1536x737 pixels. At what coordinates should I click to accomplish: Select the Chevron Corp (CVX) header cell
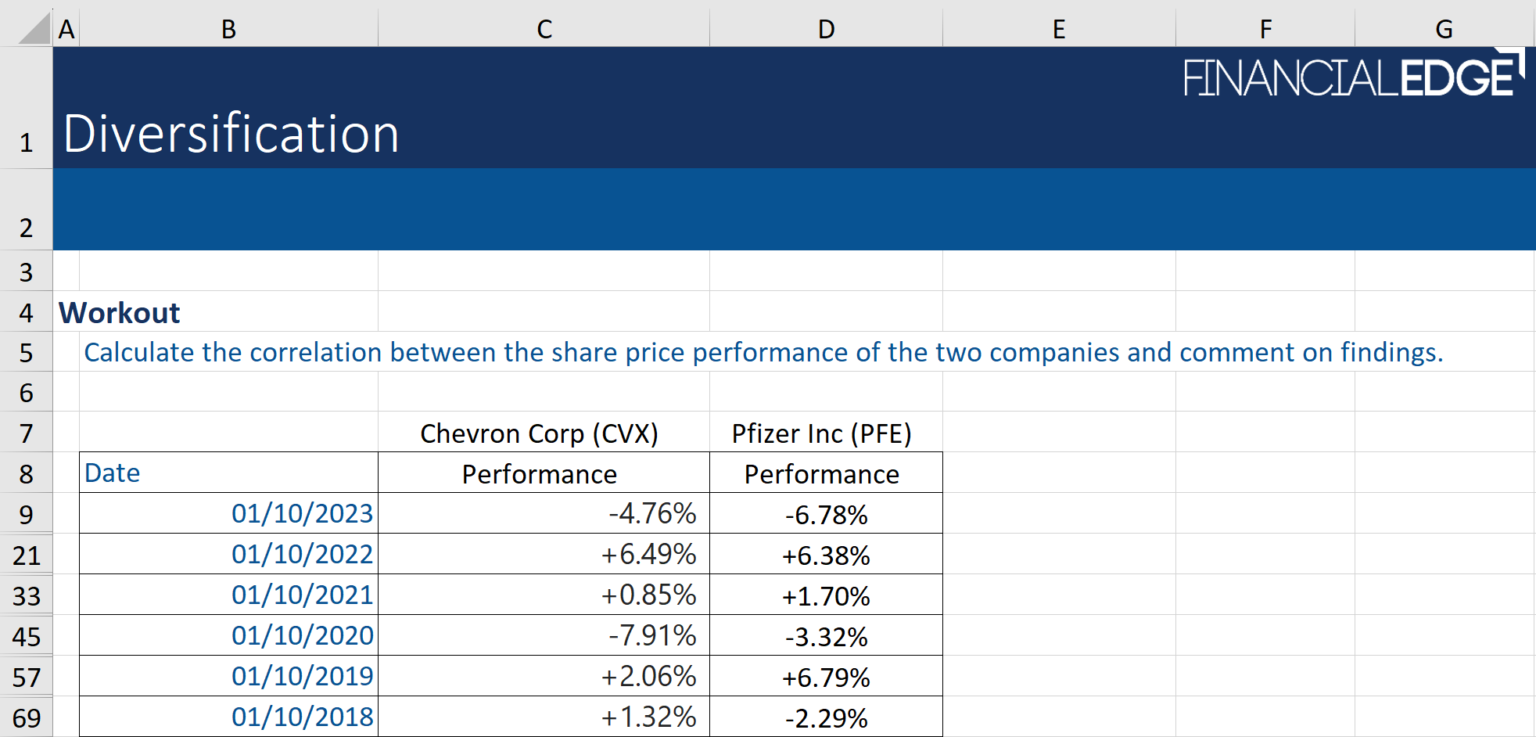tap(544, 433)
